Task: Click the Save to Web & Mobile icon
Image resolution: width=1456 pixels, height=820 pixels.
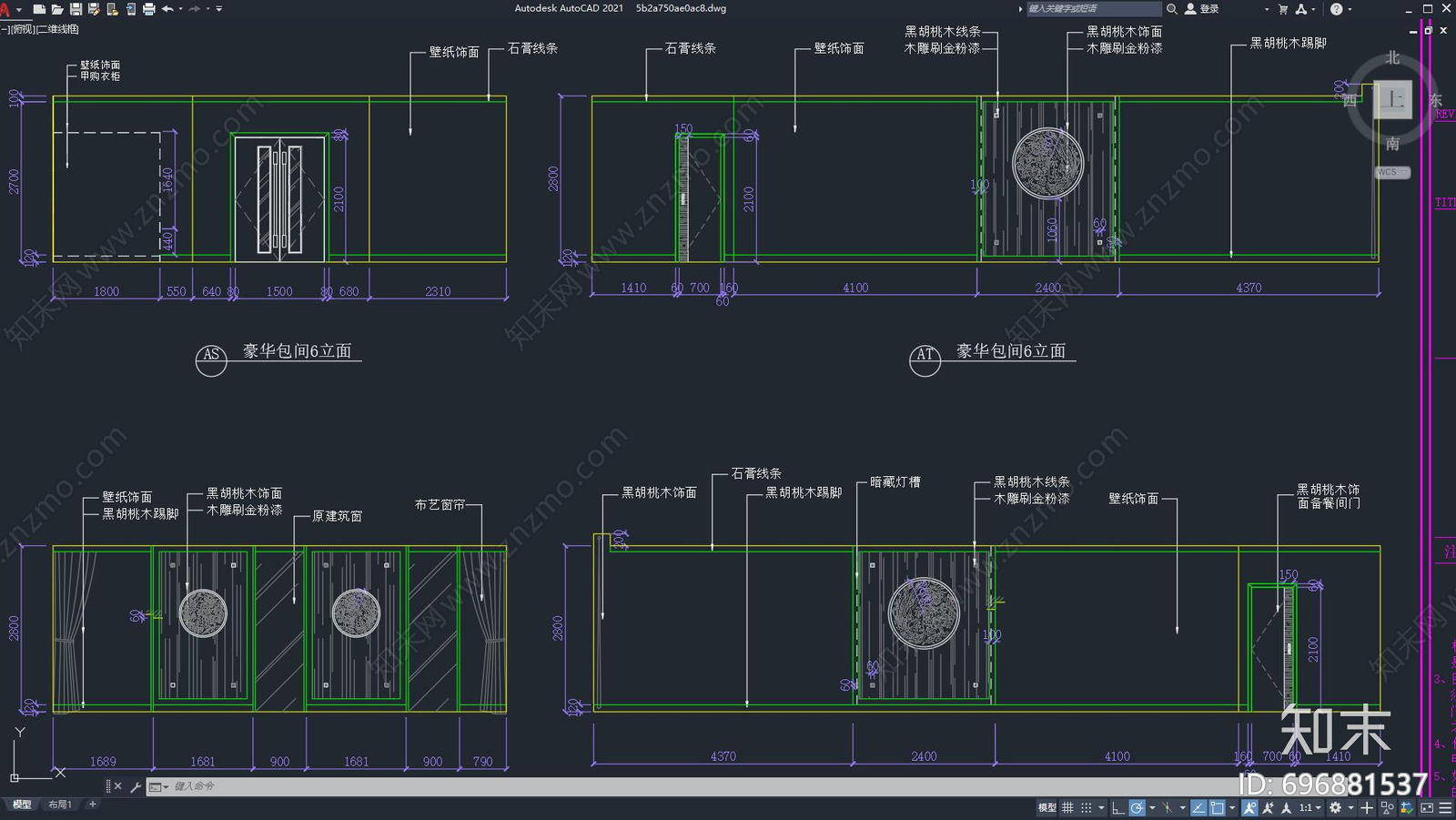Action: click(x=130, y=9)
